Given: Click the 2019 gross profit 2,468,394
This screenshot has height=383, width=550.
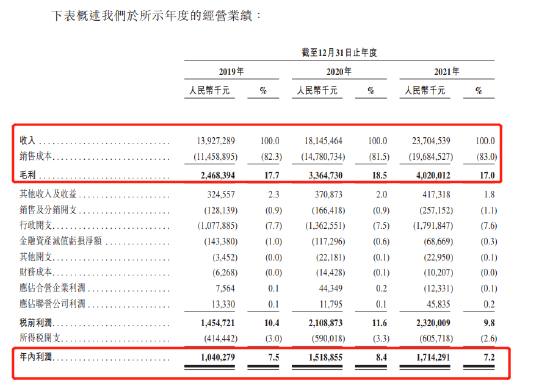Looking at the screenshot, I should (218, 175).
